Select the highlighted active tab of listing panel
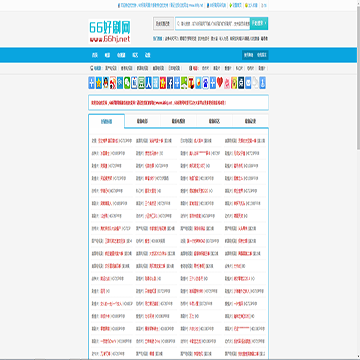This screenshot has height=360, width=360. coord(107,121)
